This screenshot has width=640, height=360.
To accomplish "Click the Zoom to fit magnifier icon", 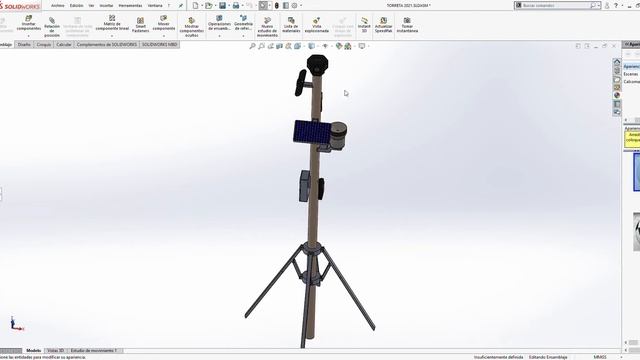I will [x=252, y=46].
